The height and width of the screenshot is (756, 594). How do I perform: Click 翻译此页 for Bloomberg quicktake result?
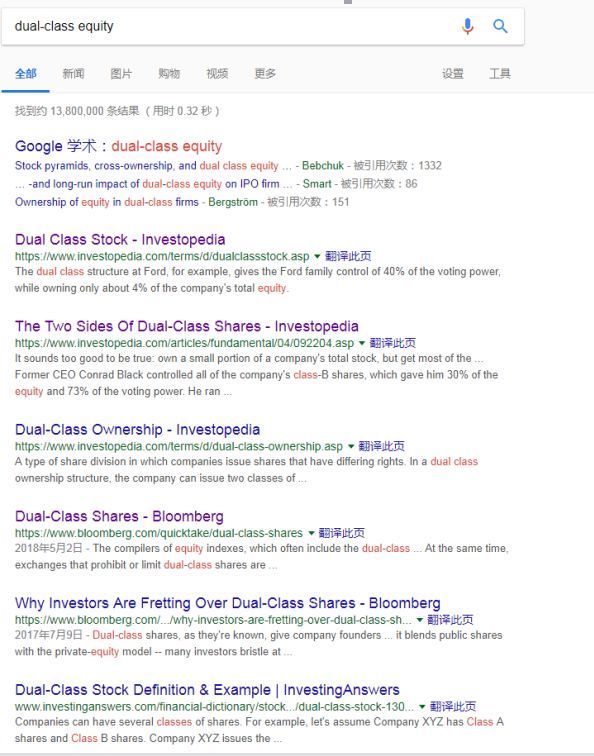[342, 533]
